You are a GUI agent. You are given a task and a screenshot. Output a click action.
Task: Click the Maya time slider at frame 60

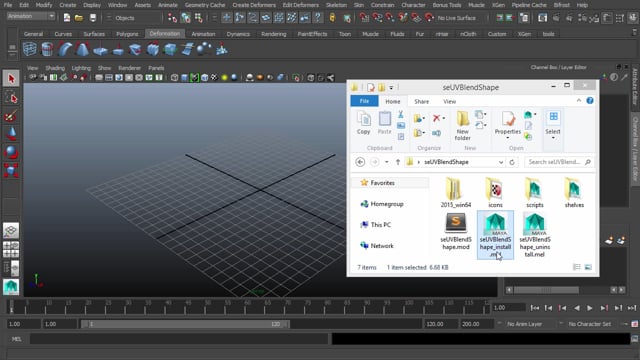247,306
